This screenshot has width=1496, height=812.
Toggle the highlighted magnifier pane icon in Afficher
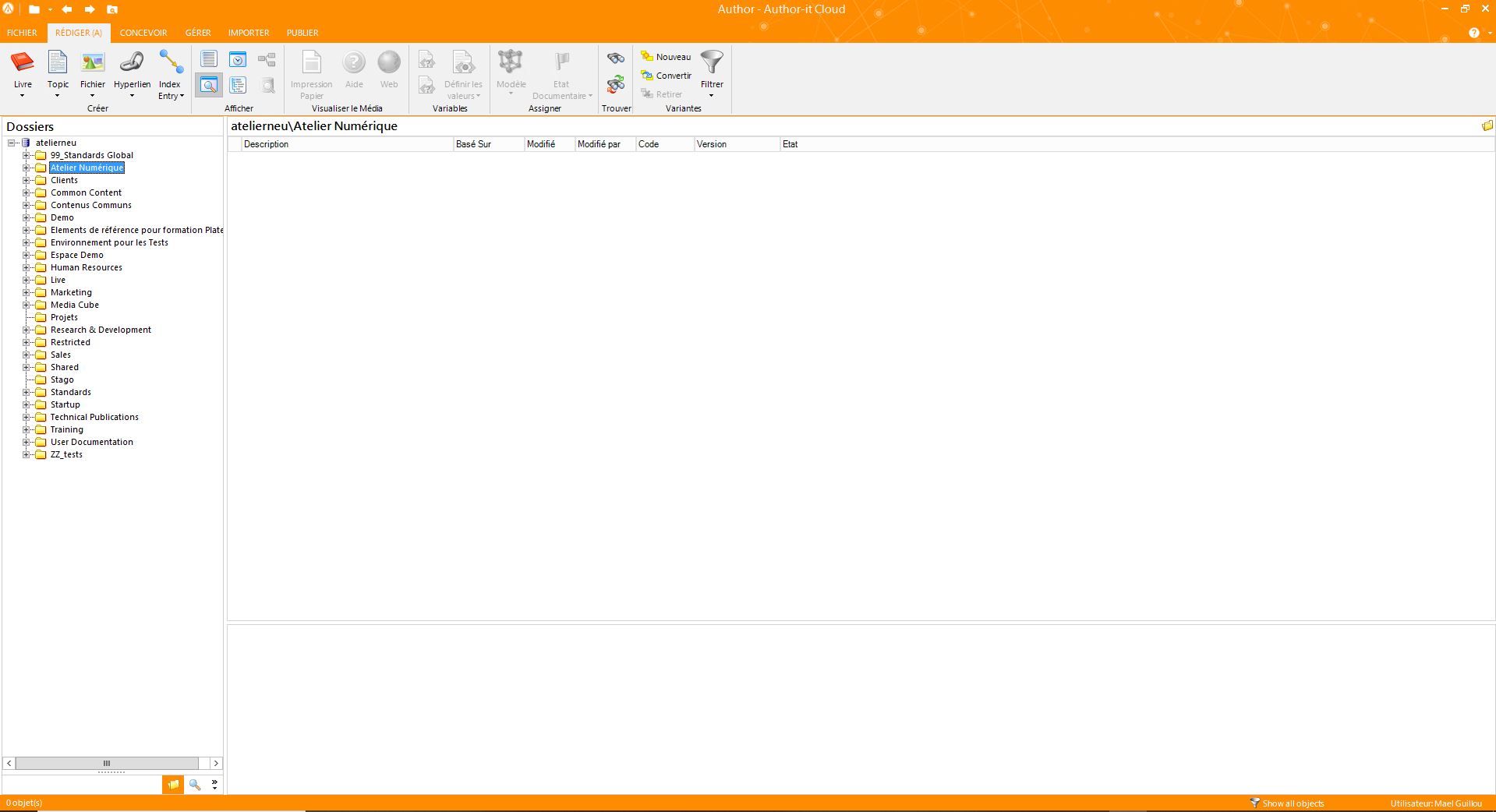click(x=209, y=85)
